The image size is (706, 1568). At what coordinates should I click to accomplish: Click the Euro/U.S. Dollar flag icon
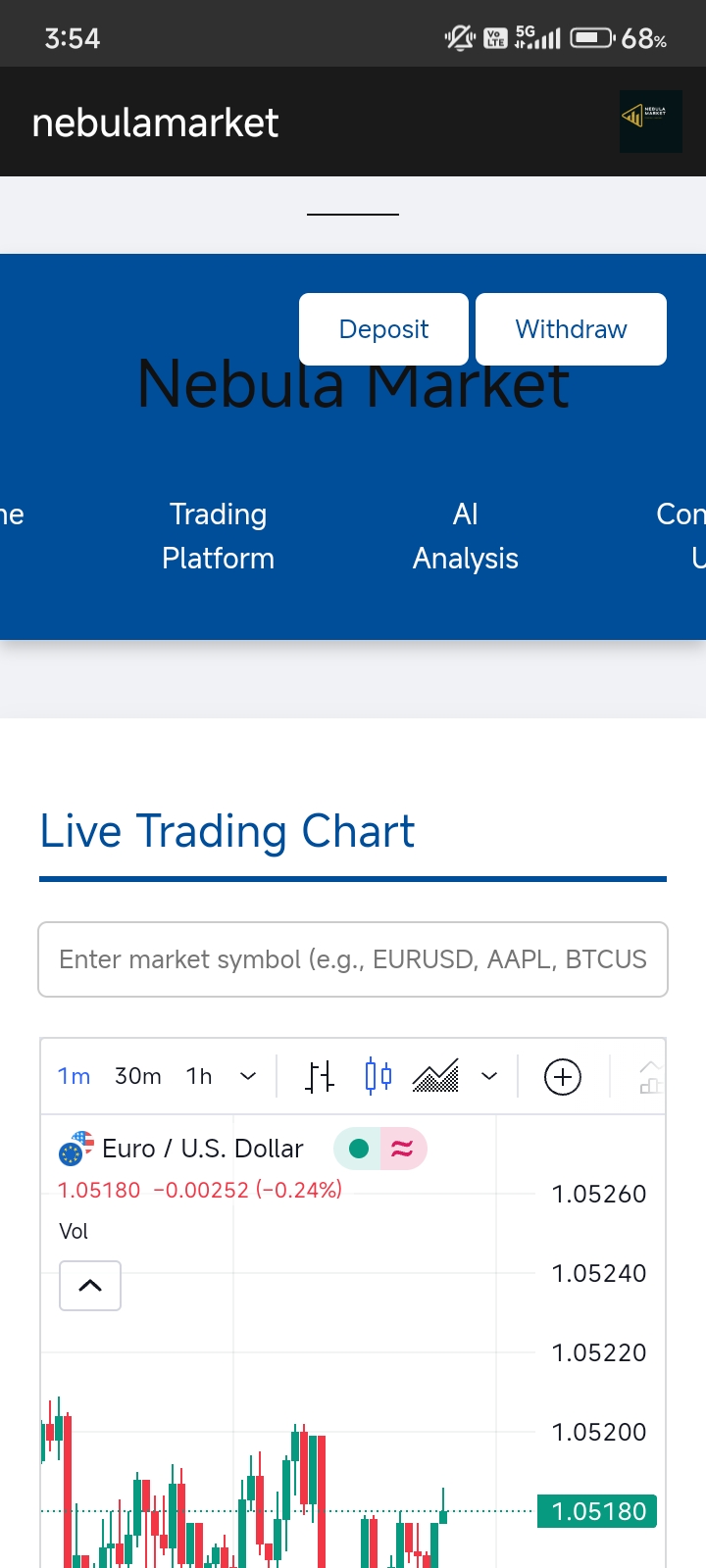pos(76,1149)
